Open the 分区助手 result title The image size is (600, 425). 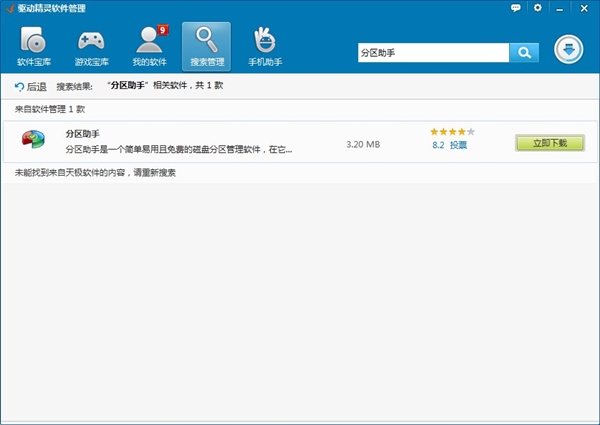[82, 134]
